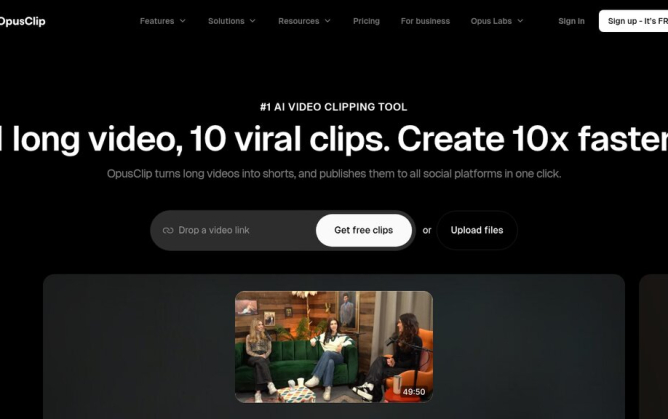668x419 pixels.
Task: Click the link chain icon in input
Action: (168, 230)
